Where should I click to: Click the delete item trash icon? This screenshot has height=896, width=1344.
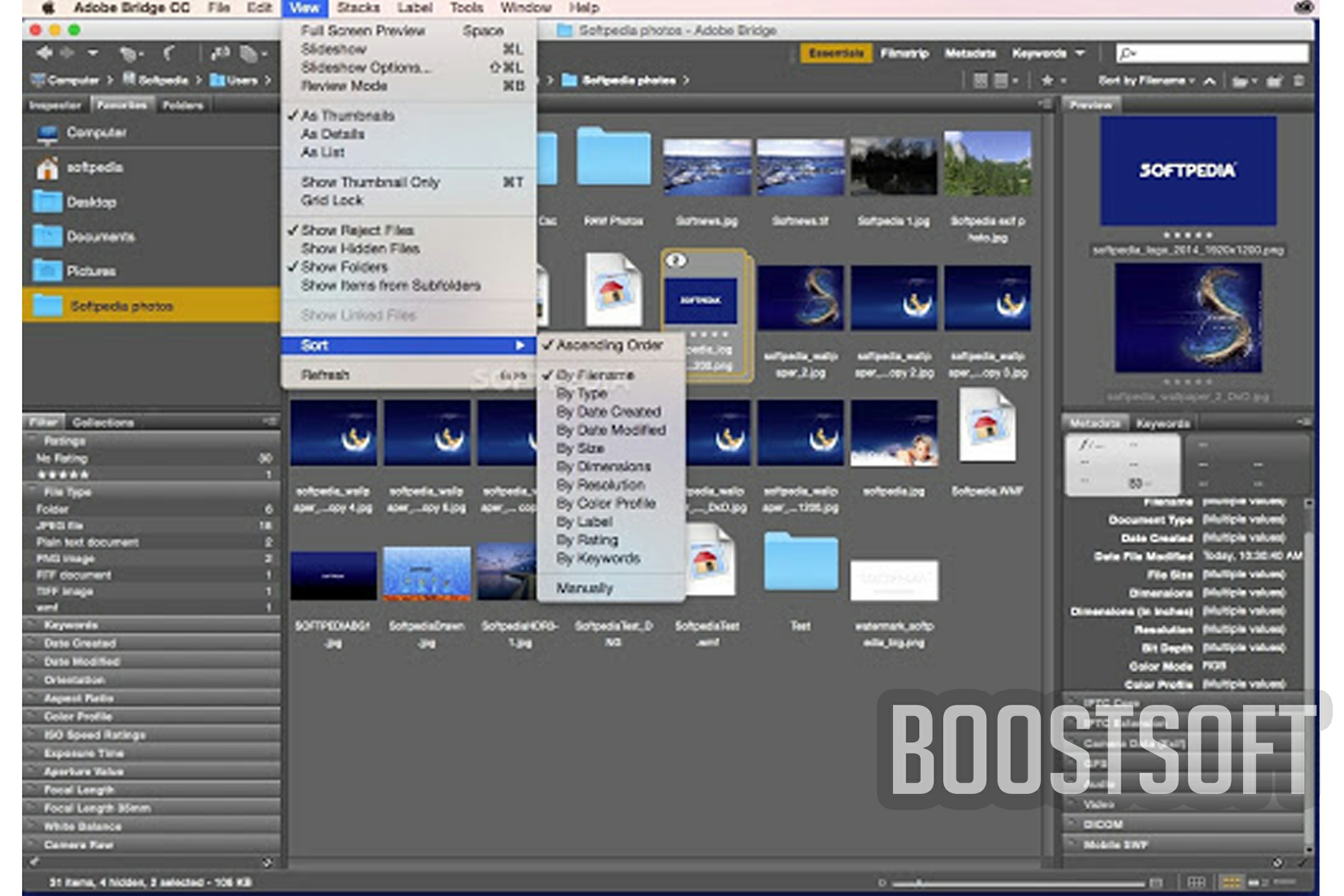1299,81
